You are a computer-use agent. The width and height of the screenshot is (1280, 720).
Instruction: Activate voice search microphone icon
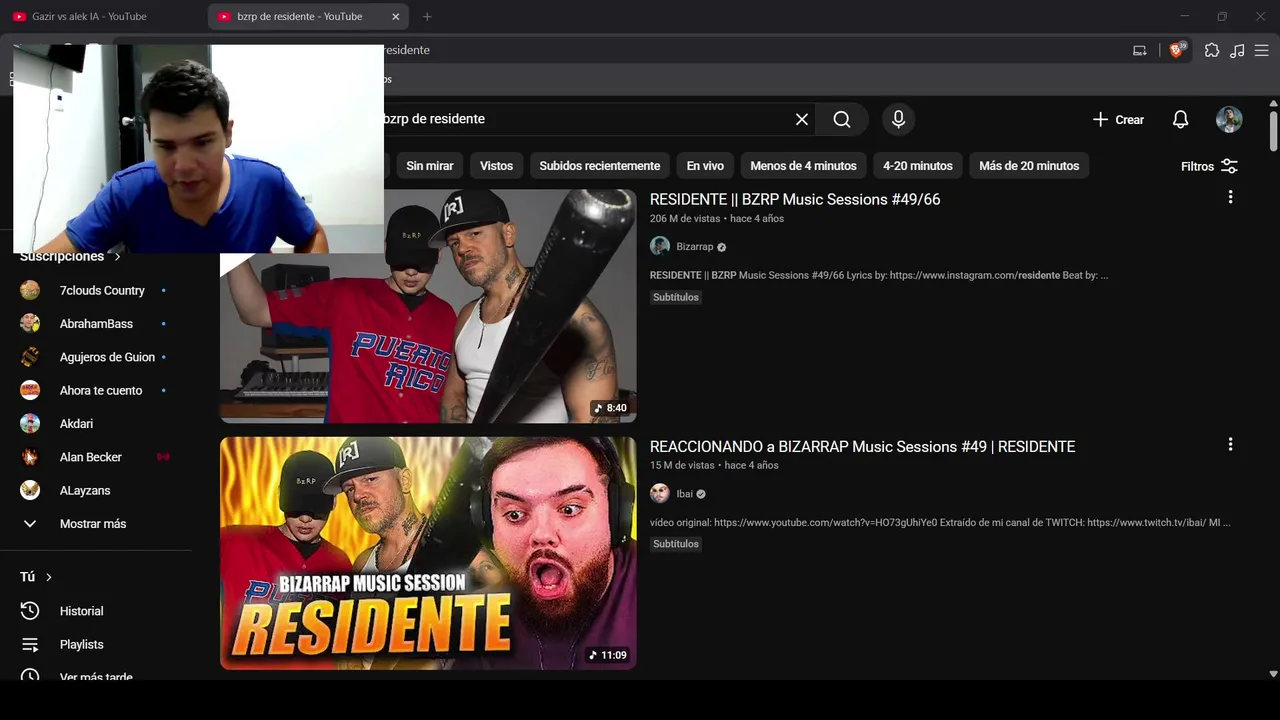[x=898, y=119]
